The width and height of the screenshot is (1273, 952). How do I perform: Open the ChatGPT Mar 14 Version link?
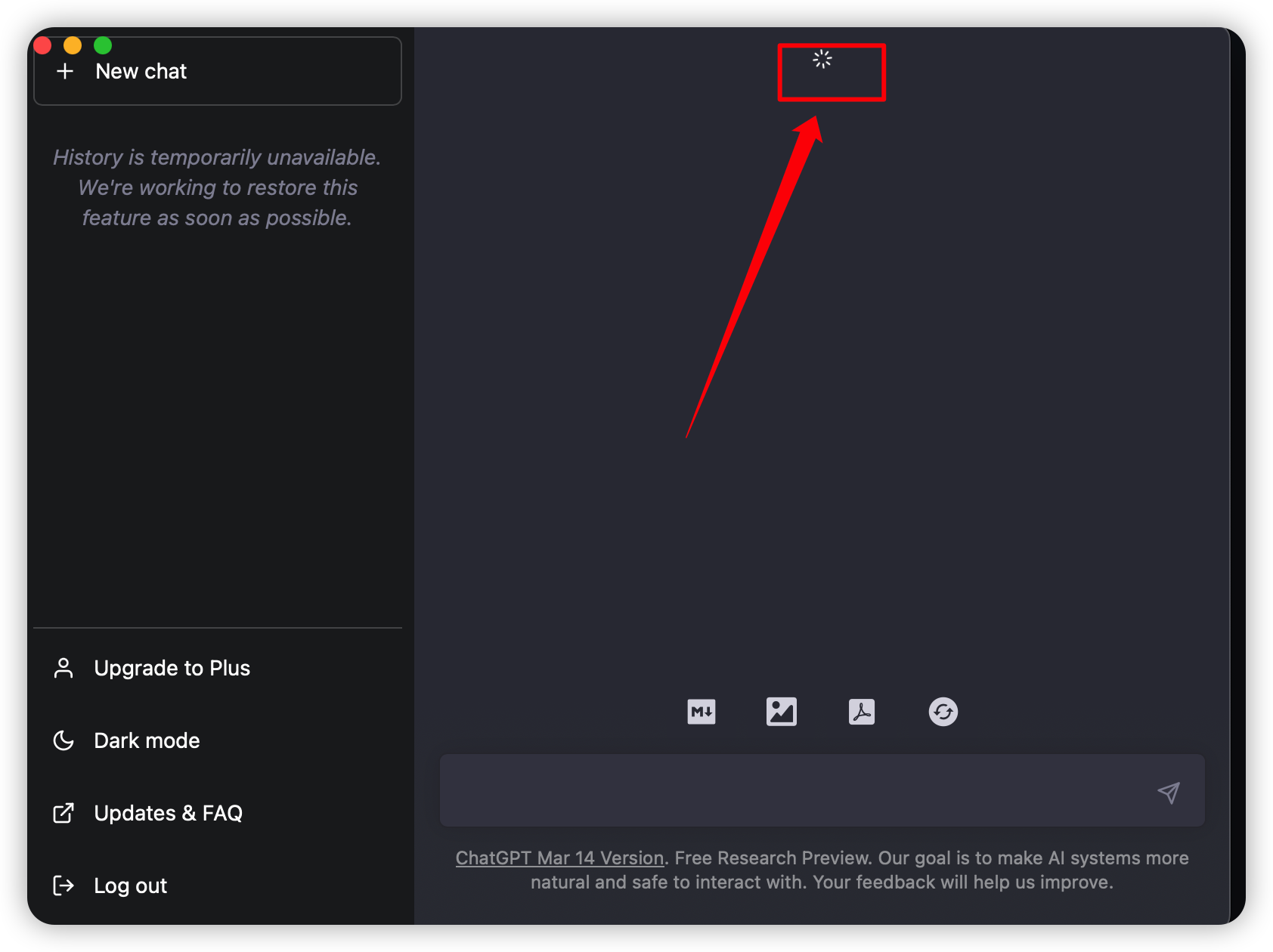pos(559,858)
